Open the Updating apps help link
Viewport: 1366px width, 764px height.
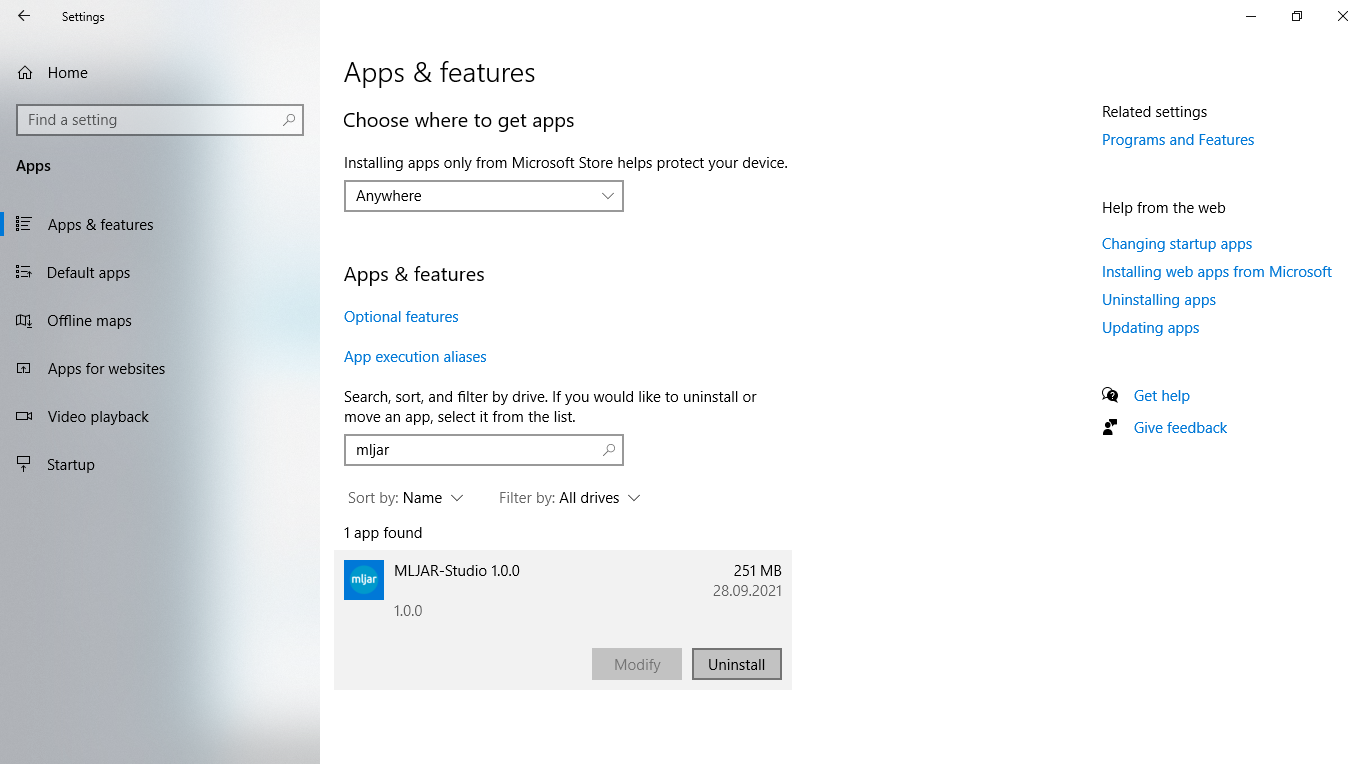(x=1150, y=328)
